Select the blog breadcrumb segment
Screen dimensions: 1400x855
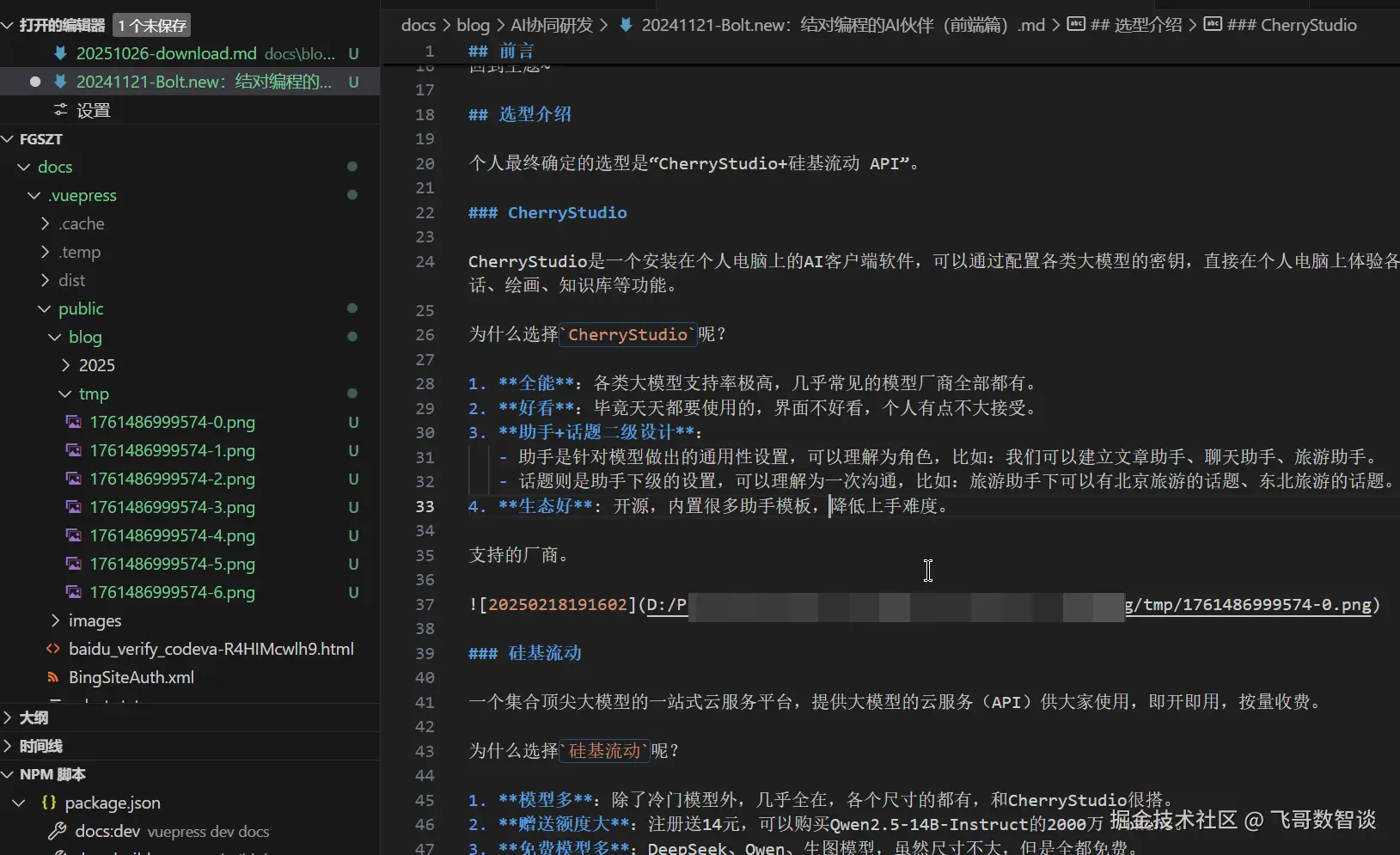(x=473, y=25)
